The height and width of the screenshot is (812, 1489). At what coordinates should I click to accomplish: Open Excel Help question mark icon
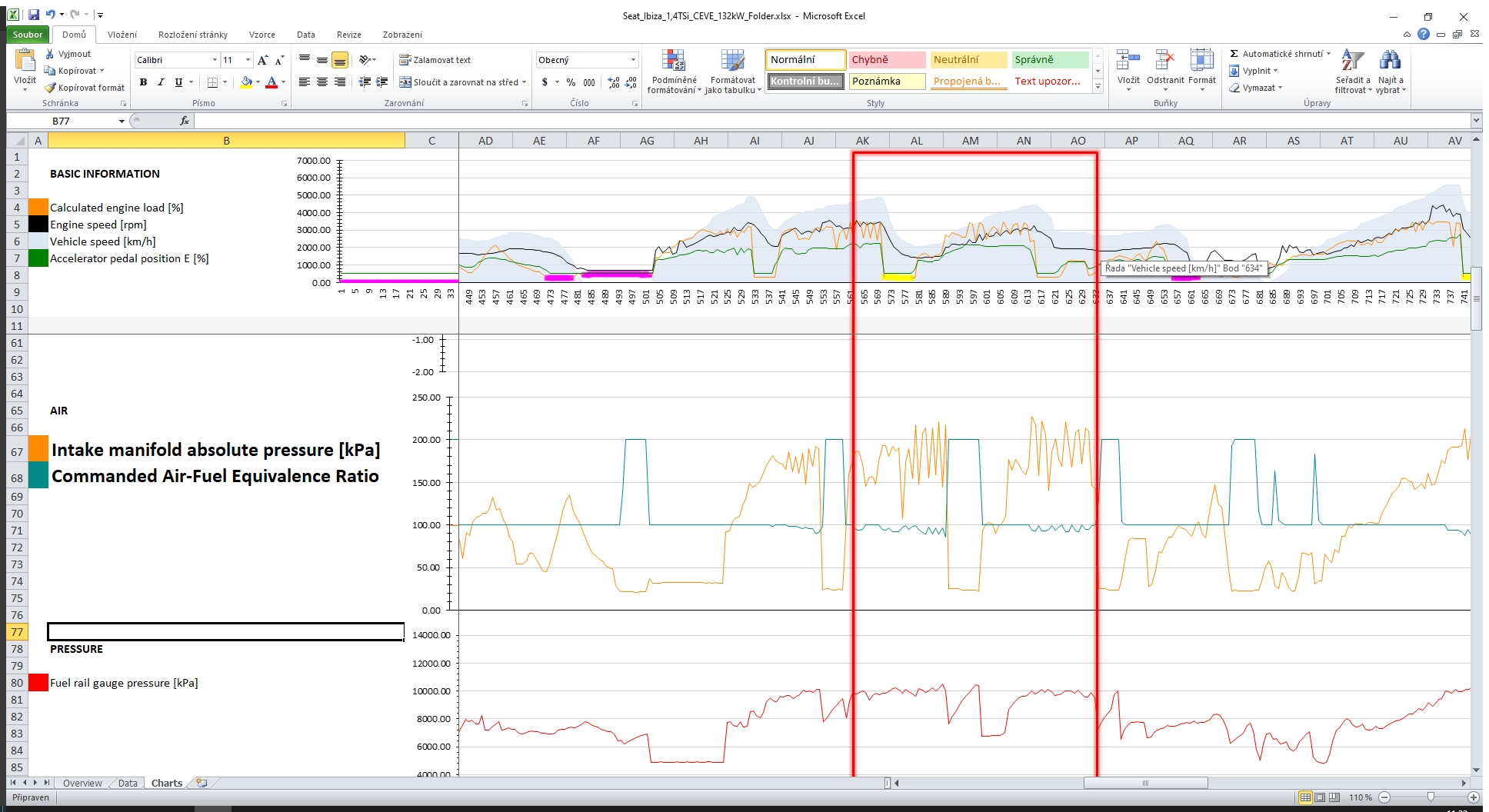[x=1424, y=35]
